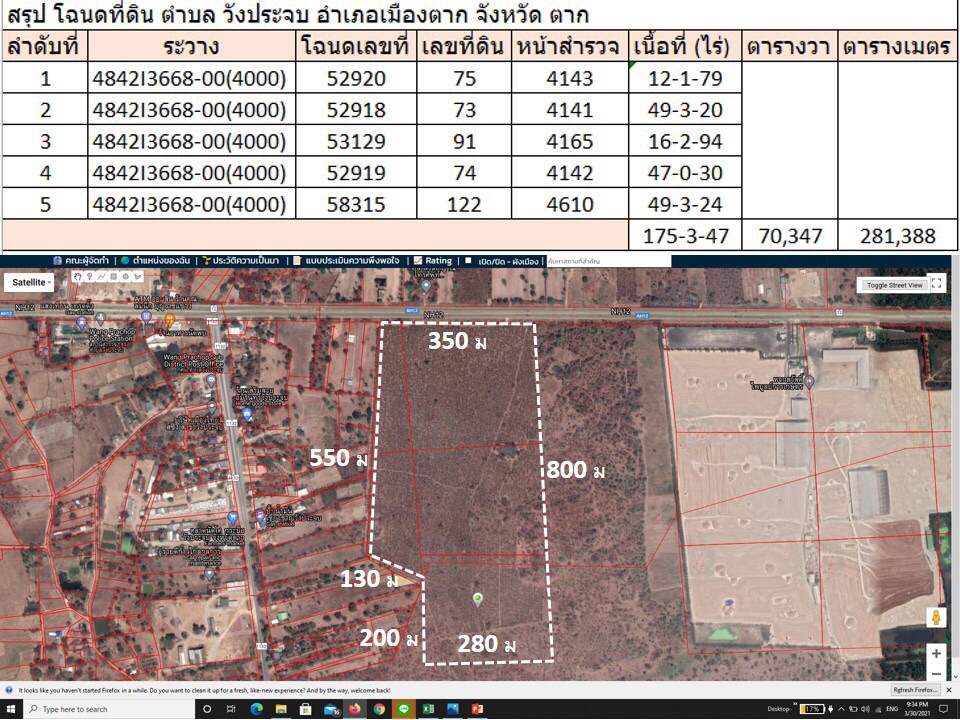
Task: Click table cell '52920'
Action: 356,78
